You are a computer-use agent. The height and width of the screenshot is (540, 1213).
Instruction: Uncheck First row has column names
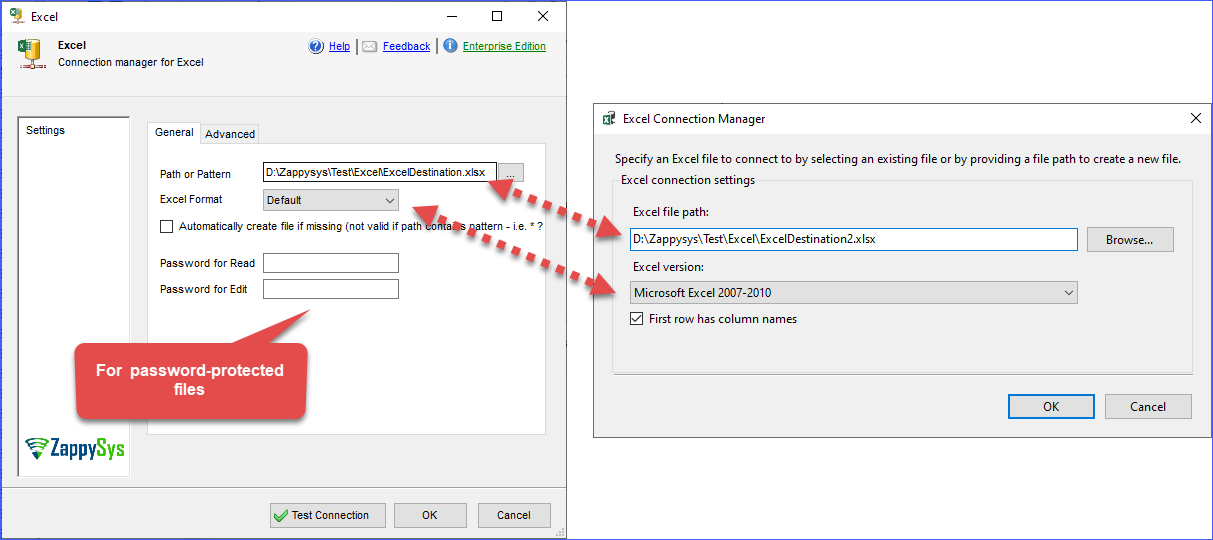637,319
